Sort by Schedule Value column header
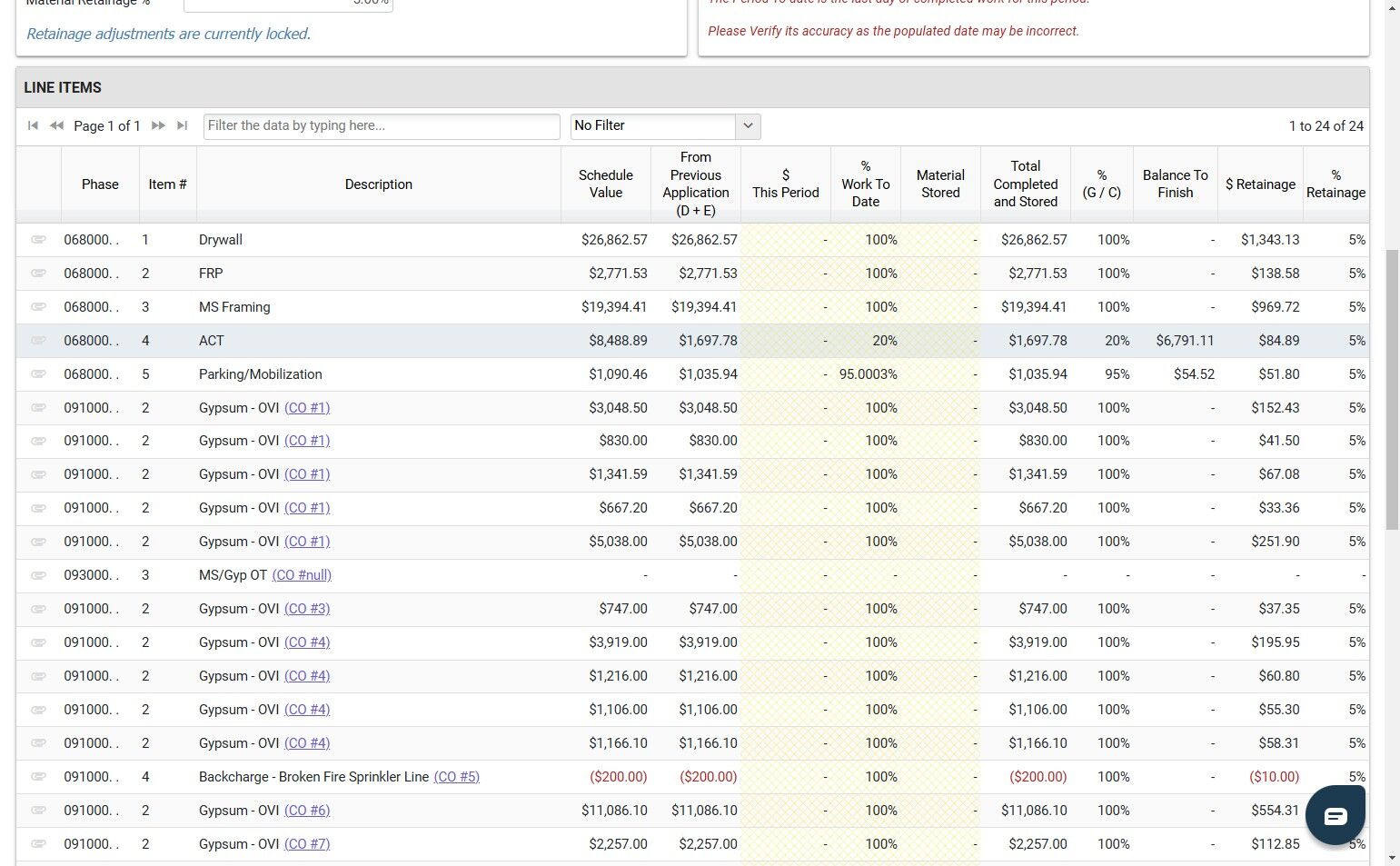 (605, 184)
